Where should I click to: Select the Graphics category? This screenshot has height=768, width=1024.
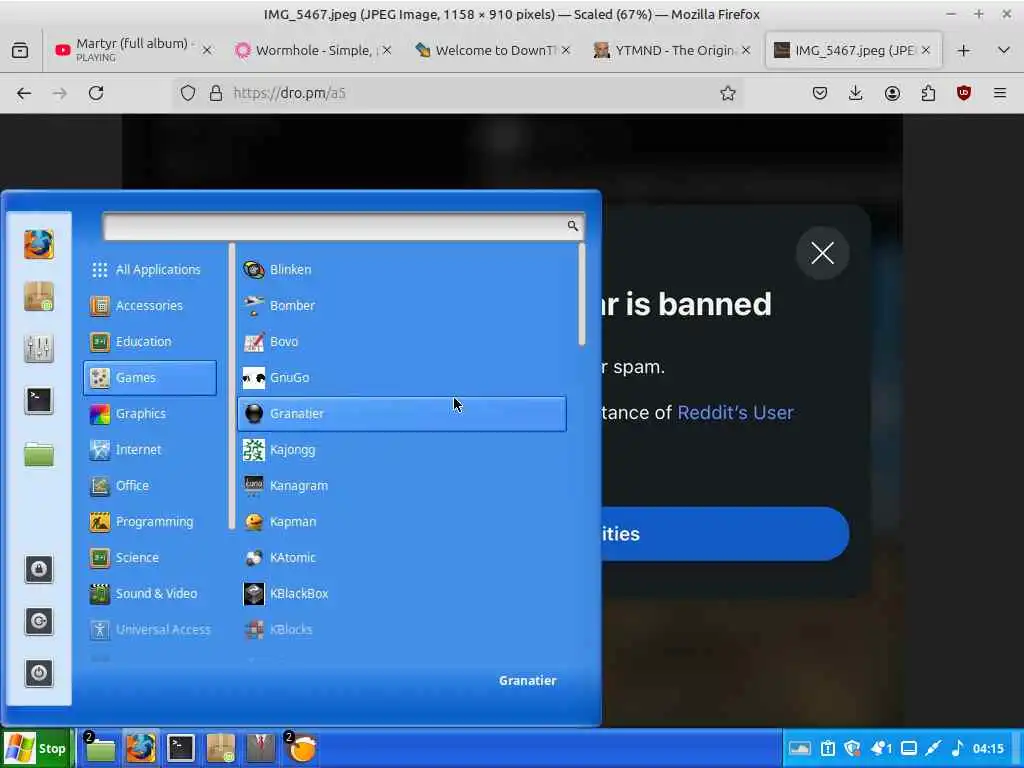pos(150,413)
